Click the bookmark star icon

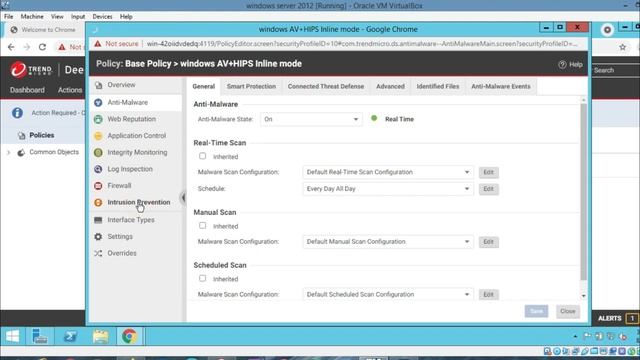[622, 47]
